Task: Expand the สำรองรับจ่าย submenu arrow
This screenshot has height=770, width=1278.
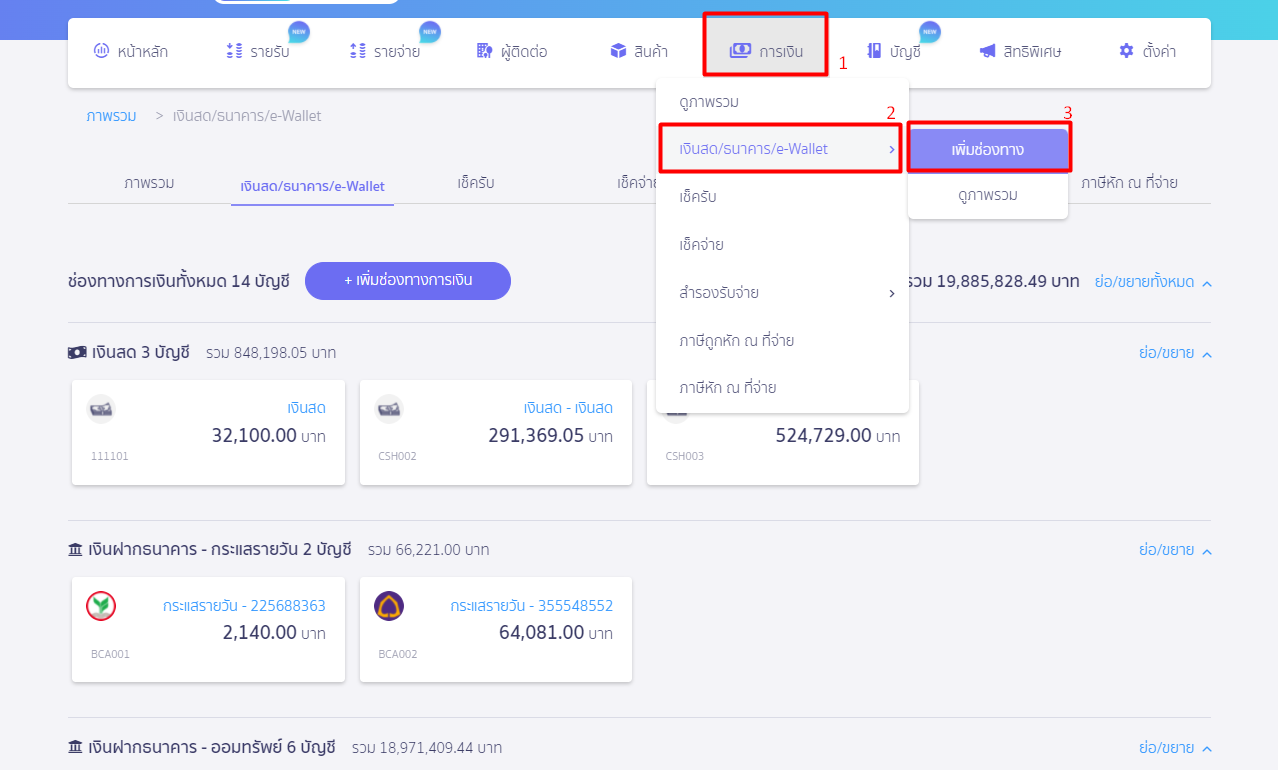Action: point(892,293)
